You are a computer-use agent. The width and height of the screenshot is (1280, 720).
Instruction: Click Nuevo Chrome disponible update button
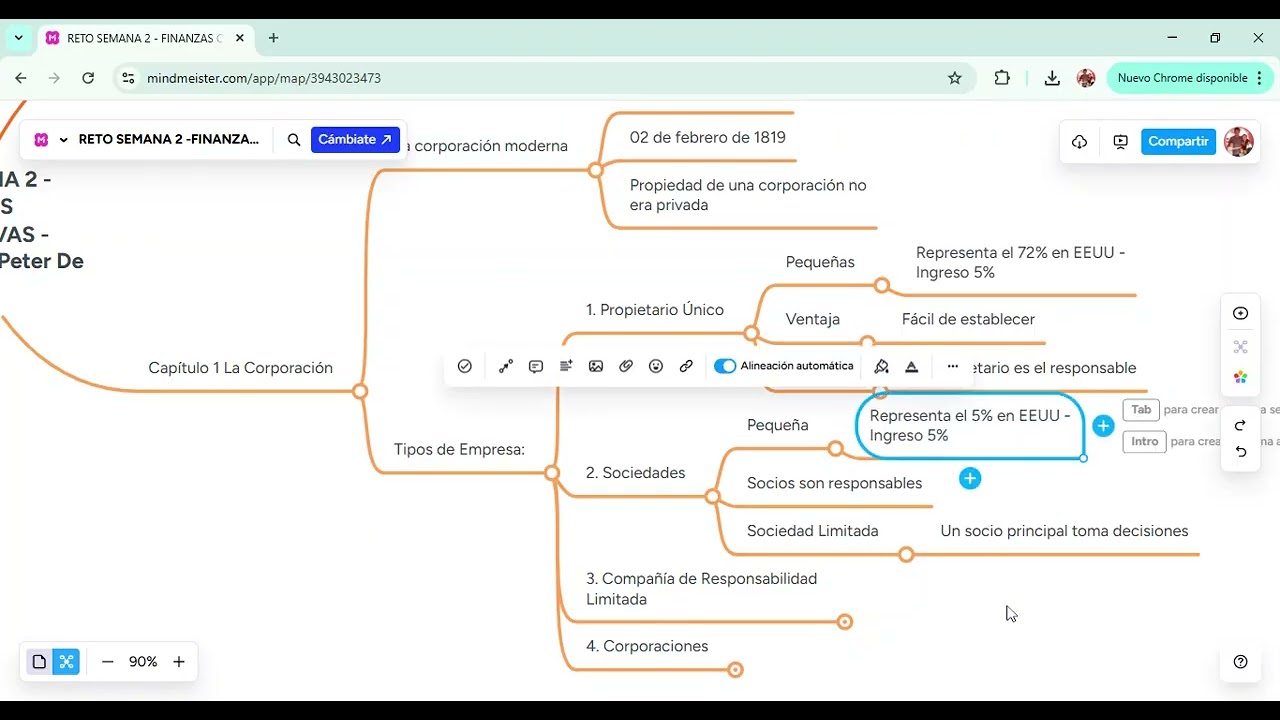(1189, 78)
